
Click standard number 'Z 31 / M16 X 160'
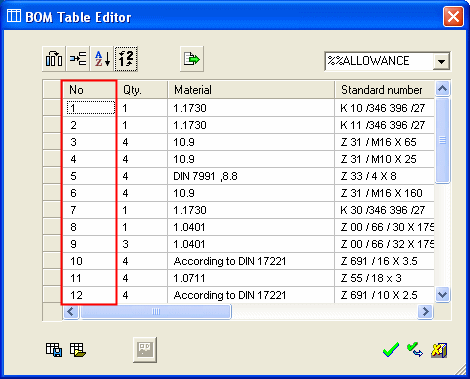point(385,193)
